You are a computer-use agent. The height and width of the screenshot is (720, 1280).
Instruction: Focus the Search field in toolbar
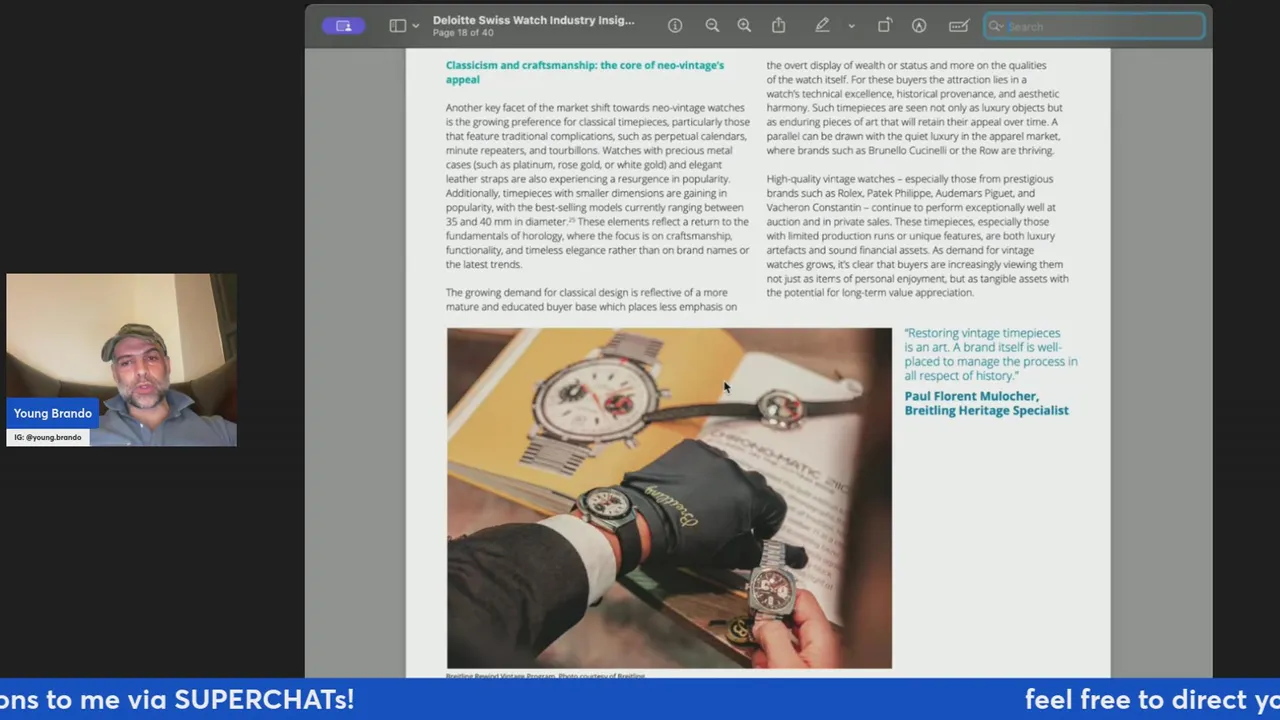tap(1094, 26)
